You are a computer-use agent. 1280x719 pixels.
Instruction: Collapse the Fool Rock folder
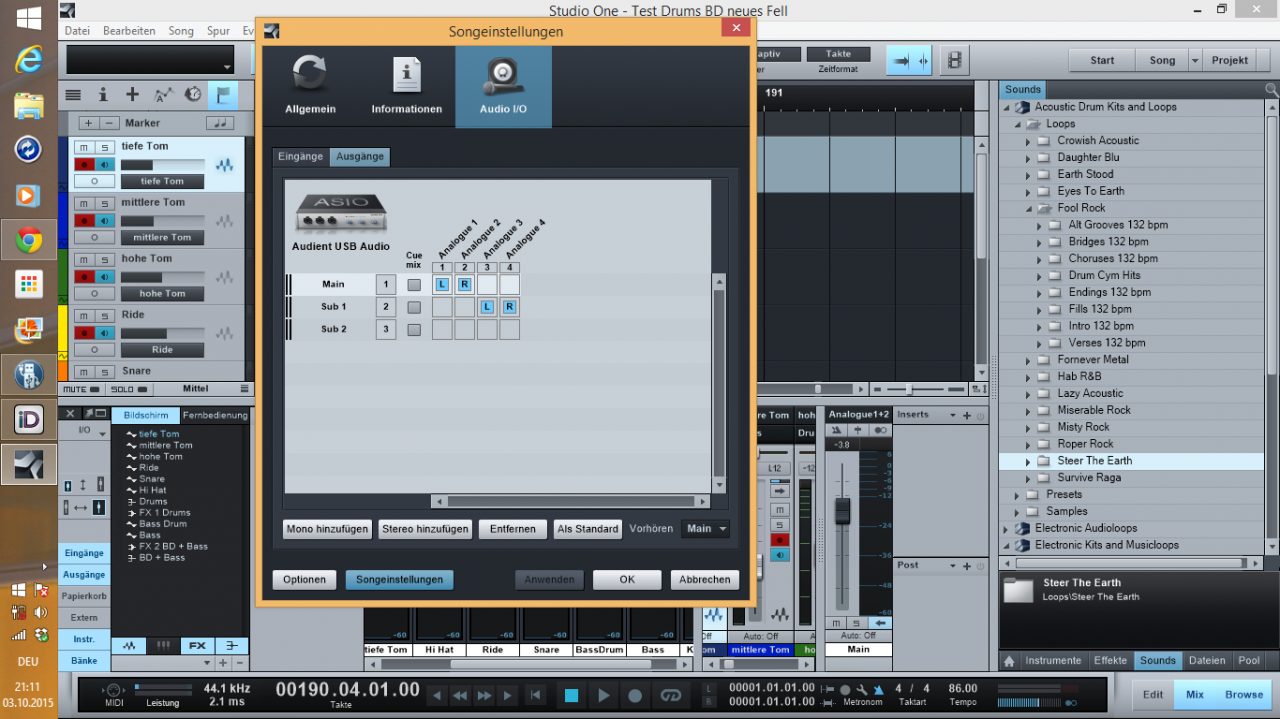[1027, 208]
